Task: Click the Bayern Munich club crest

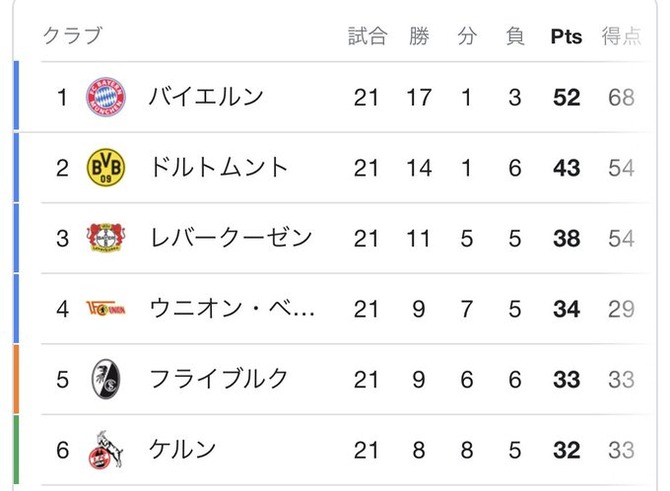Action: 106,97
